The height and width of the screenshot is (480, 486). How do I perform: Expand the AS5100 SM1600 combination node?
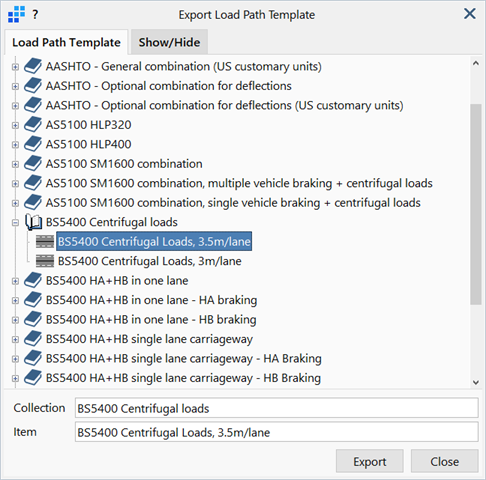tap(15, 164)
